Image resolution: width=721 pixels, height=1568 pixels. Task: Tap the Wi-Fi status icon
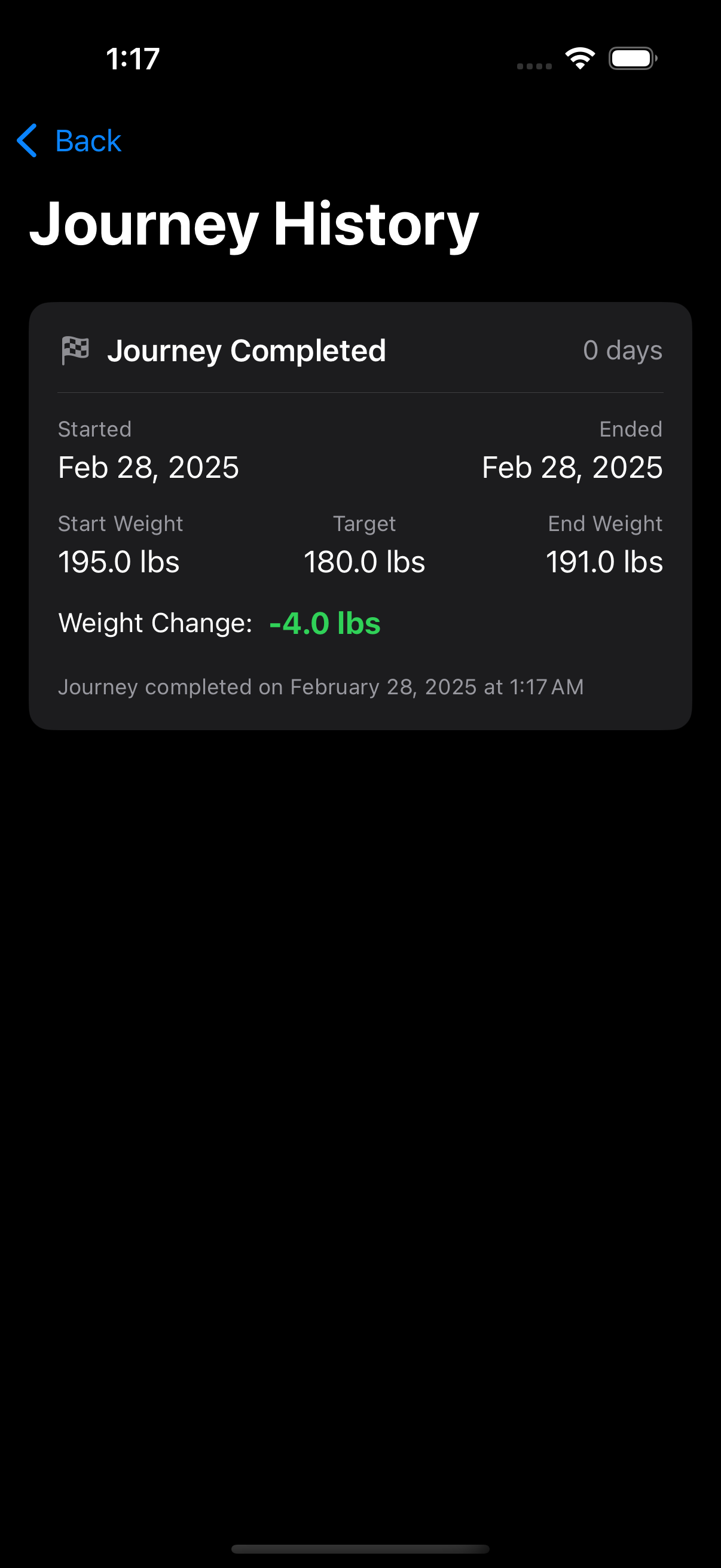580,59
